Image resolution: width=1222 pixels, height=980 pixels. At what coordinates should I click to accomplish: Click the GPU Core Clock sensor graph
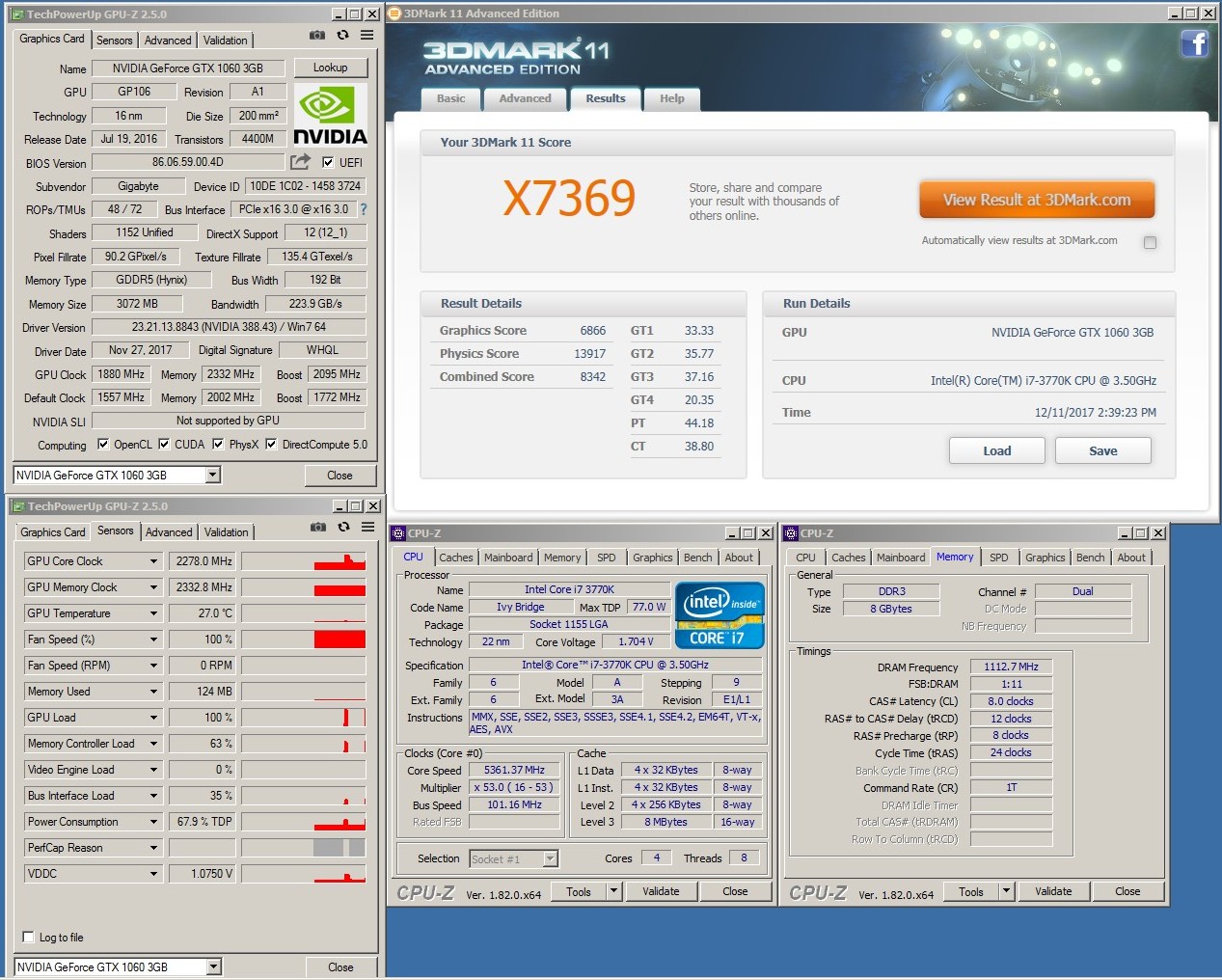[304, 561]
